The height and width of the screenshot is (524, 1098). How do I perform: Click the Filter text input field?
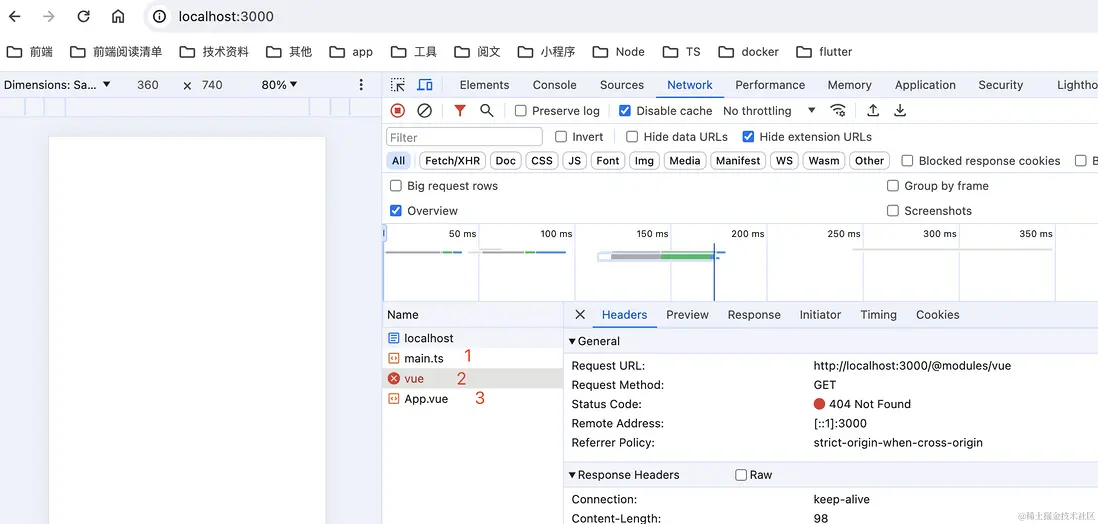point(465,137)
